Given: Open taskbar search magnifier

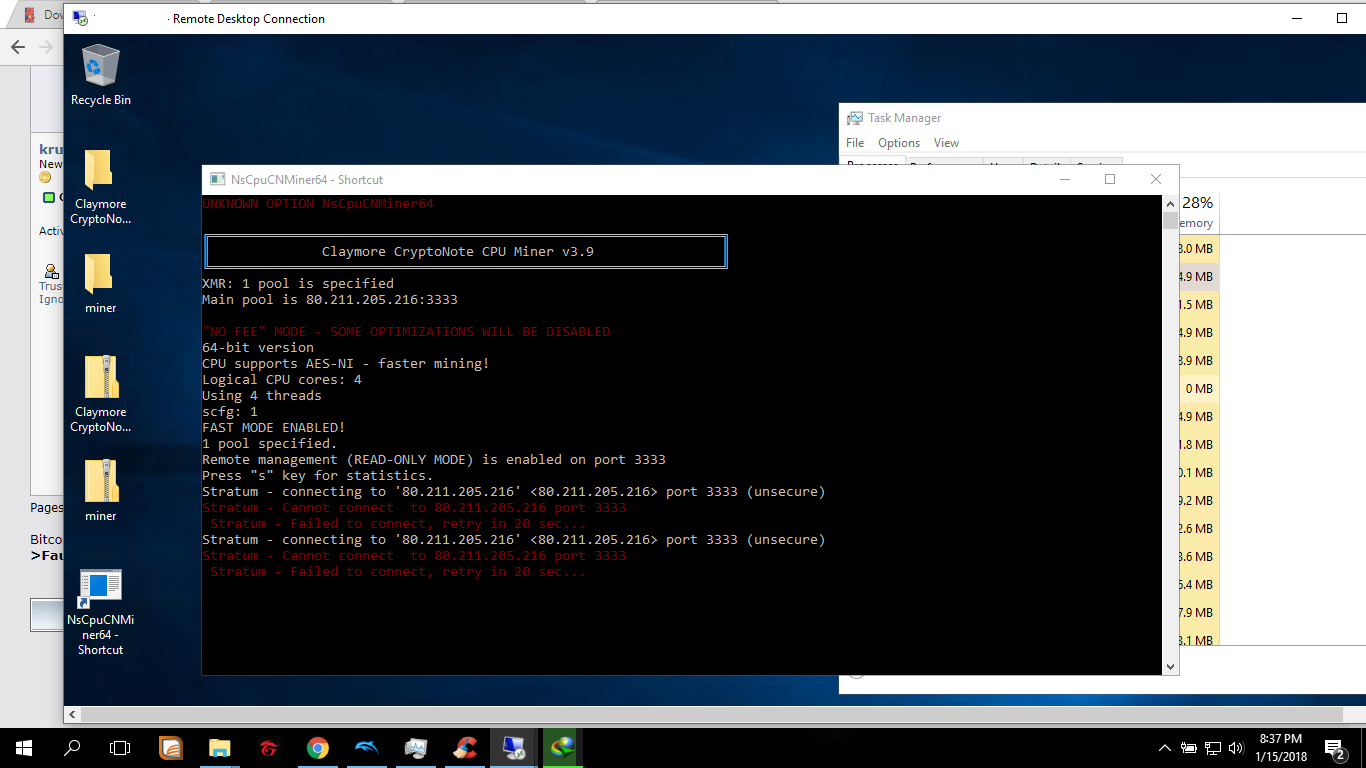Looking at the screenshot, I should pyautogui.click(x=72, y=747).
